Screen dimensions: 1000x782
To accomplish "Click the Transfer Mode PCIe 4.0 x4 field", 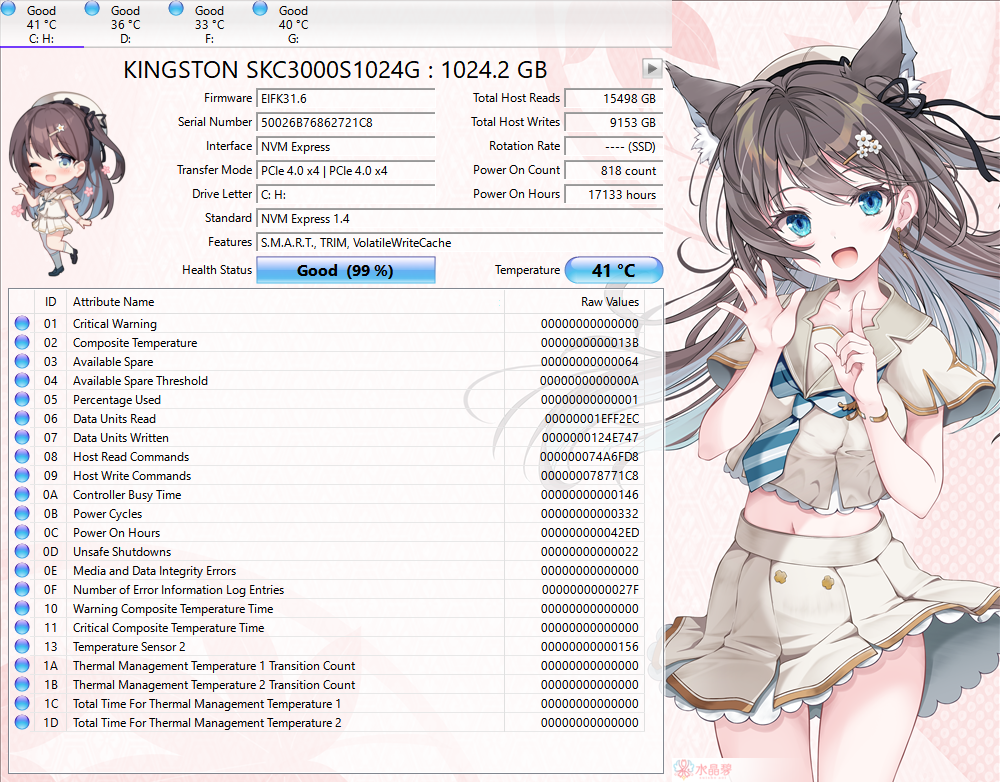I will coord(346,171).
